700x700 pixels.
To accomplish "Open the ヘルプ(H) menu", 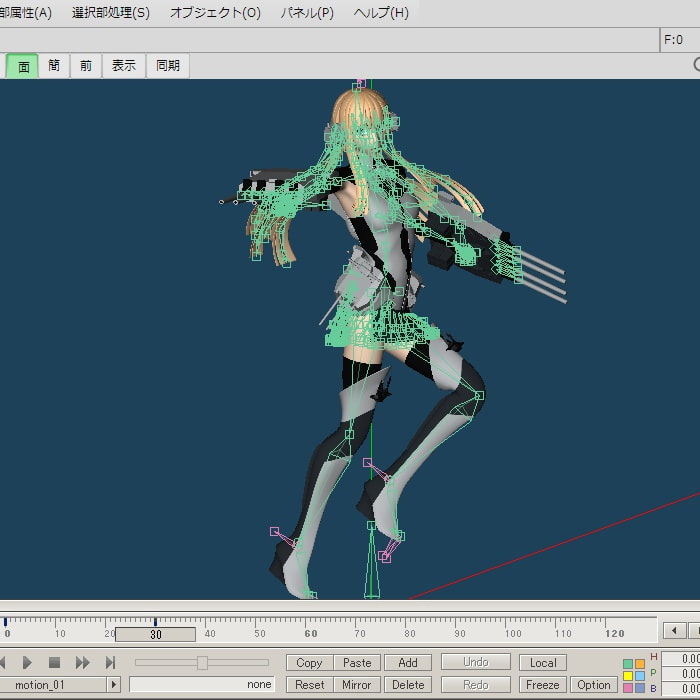I will click(381, 13).
